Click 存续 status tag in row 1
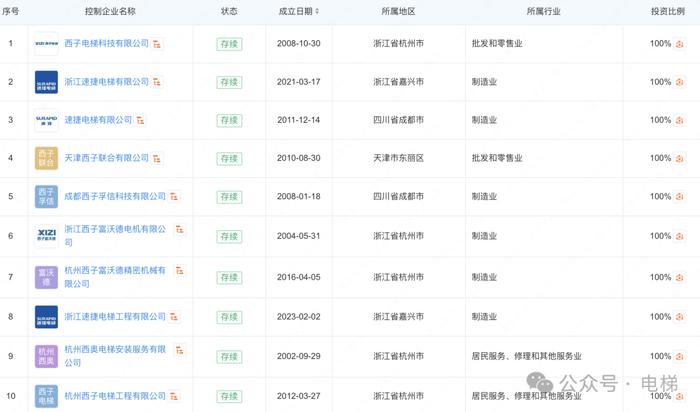 (229, 44)
